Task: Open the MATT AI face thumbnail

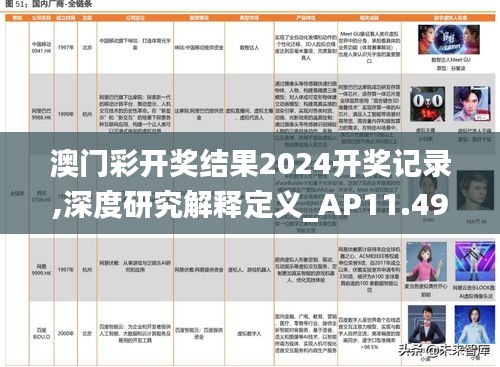Action: (x=475, y=190)
